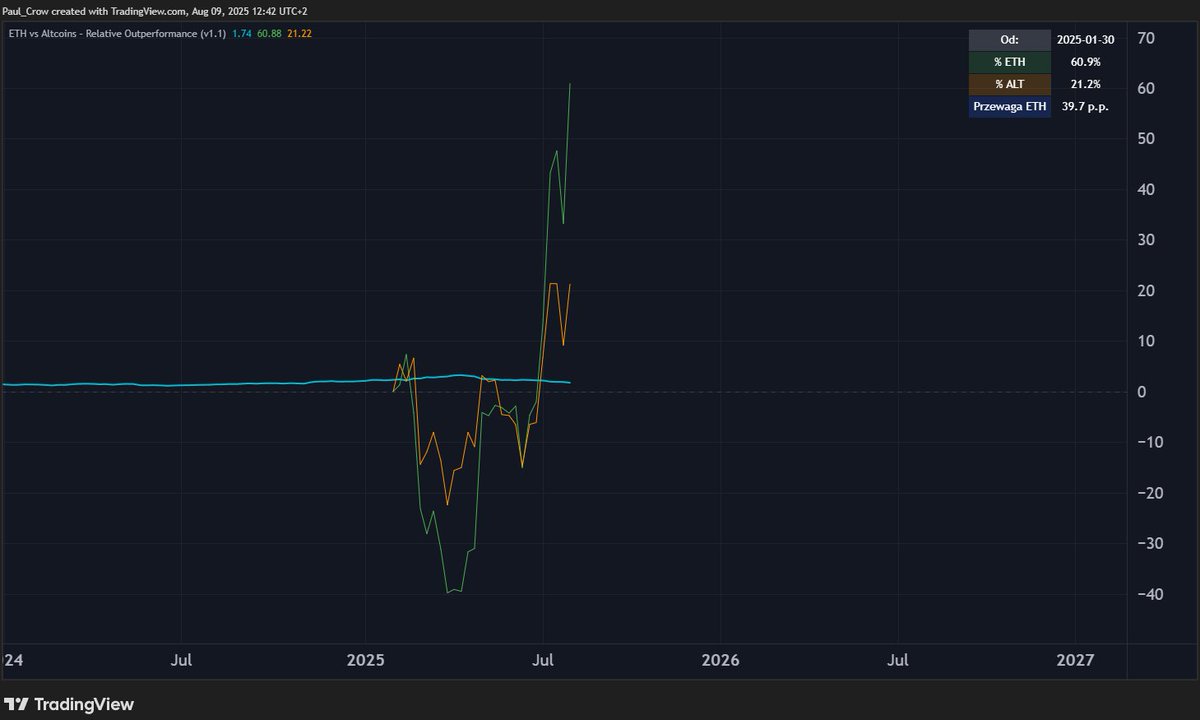Click the right end of the blue line
This screenshot has height=720, width=1200.
click(x=570, y=383)
